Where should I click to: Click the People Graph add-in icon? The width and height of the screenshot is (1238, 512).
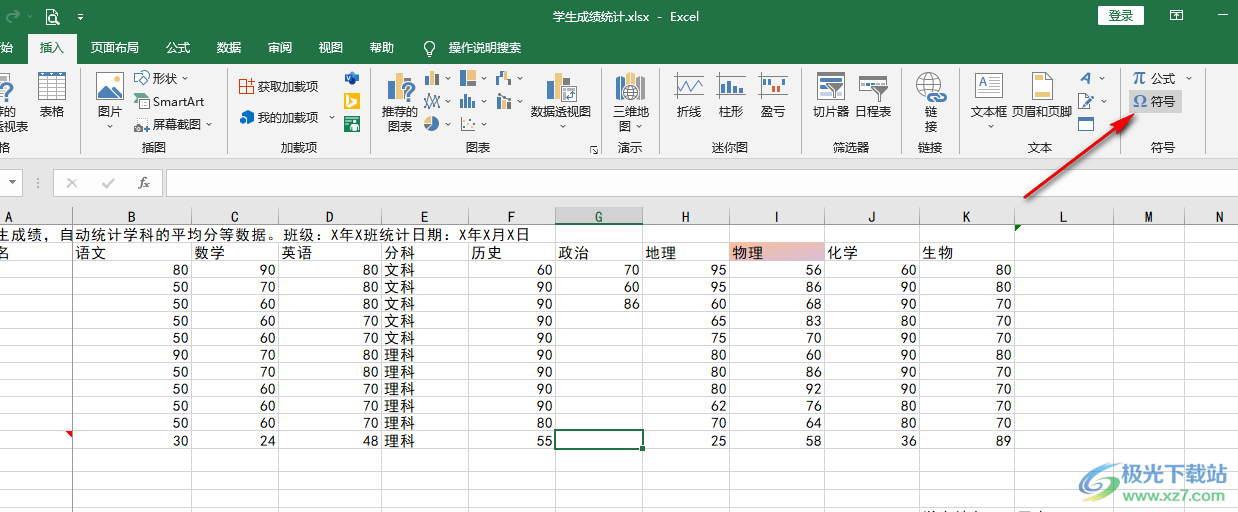351,124
